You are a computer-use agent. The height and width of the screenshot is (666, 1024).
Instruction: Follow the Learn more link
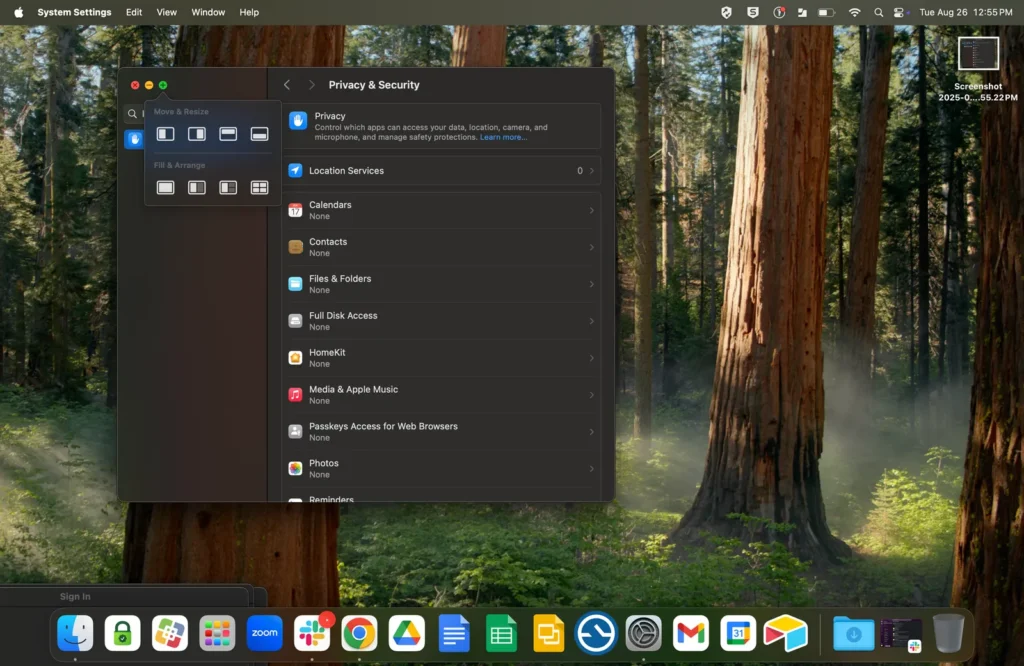[503, 137]
